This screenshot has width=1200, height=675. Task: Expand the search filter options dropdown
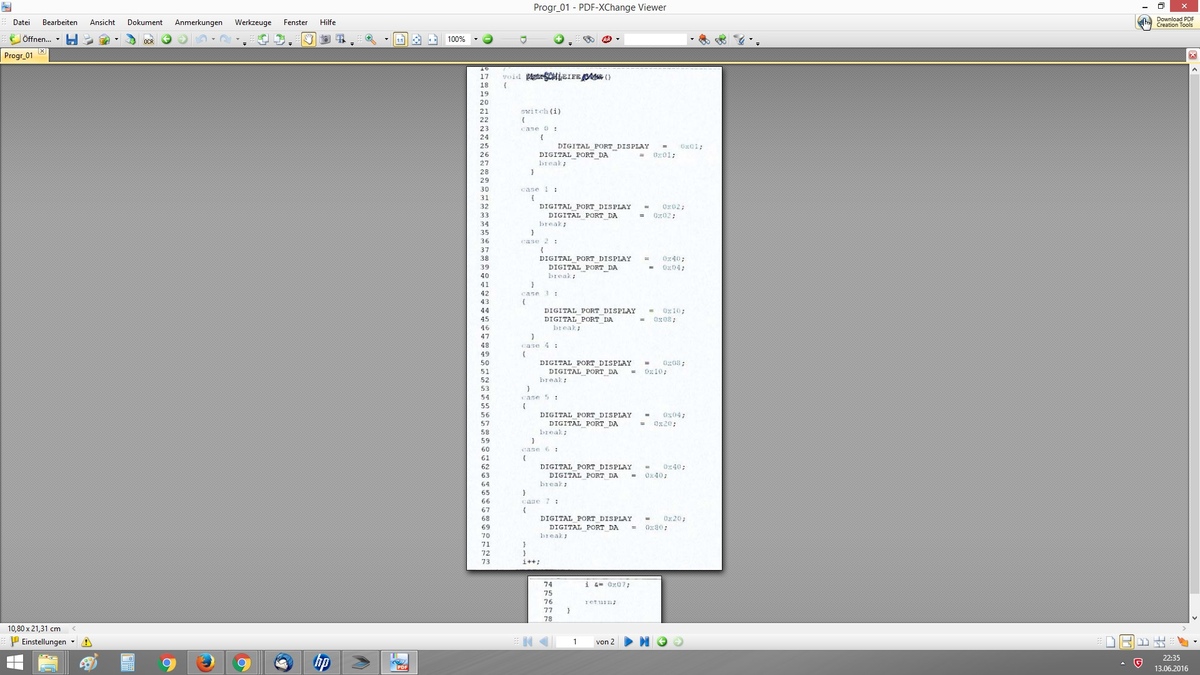[751, 39]
